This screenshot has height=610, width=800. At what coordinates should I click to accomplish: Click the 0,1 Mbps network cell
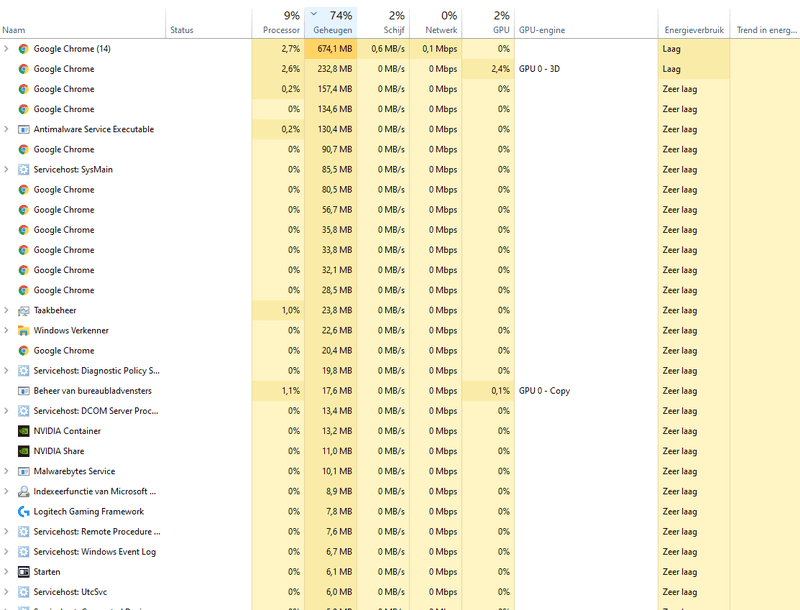[x=435, y=49]
